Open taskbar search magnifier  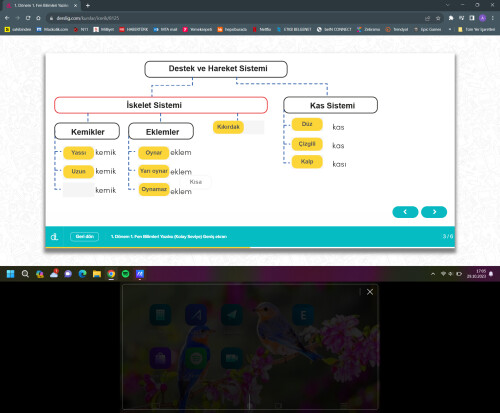(x=25, y=274)
